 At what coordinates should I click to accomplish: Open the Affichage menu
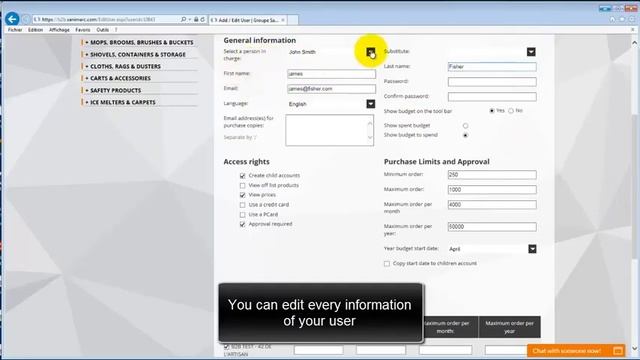tap(59, 30)
